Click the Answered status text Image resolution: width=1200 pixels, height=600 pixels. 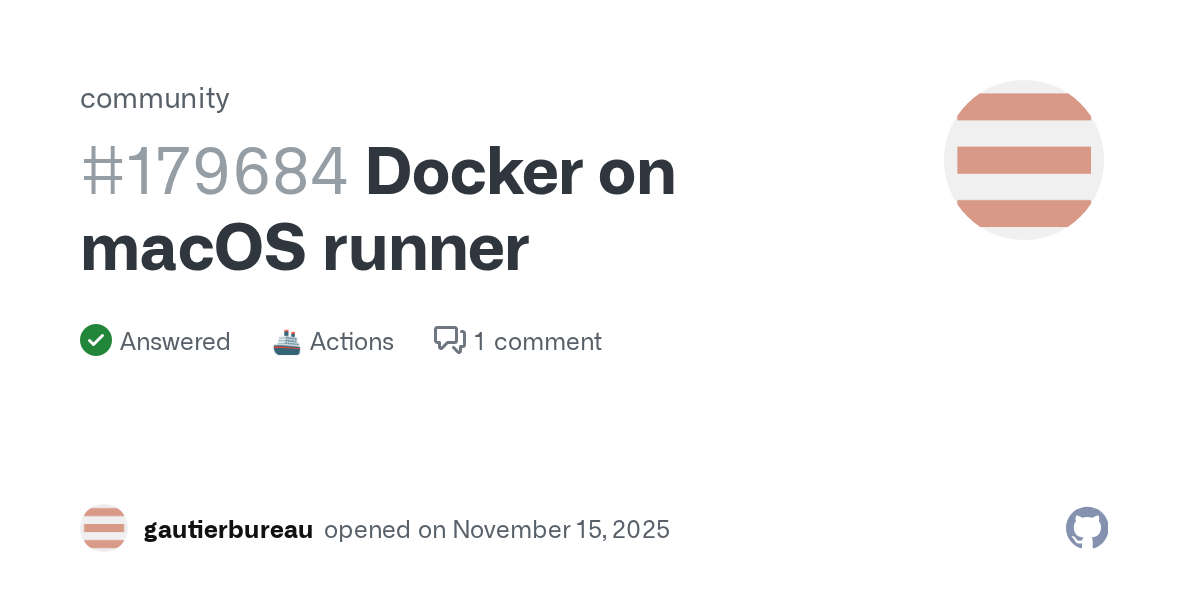(x=175, y=342)
